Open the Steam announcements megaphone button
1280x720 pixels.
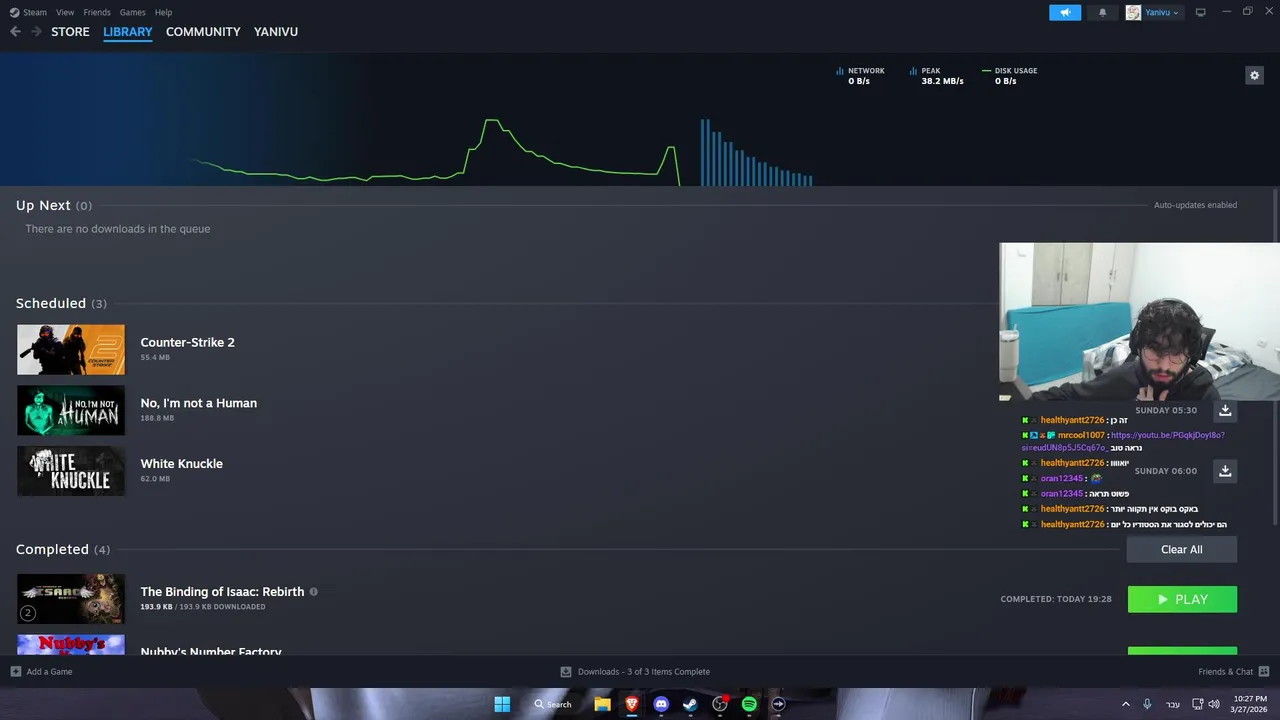click(x=1065, y=12)
